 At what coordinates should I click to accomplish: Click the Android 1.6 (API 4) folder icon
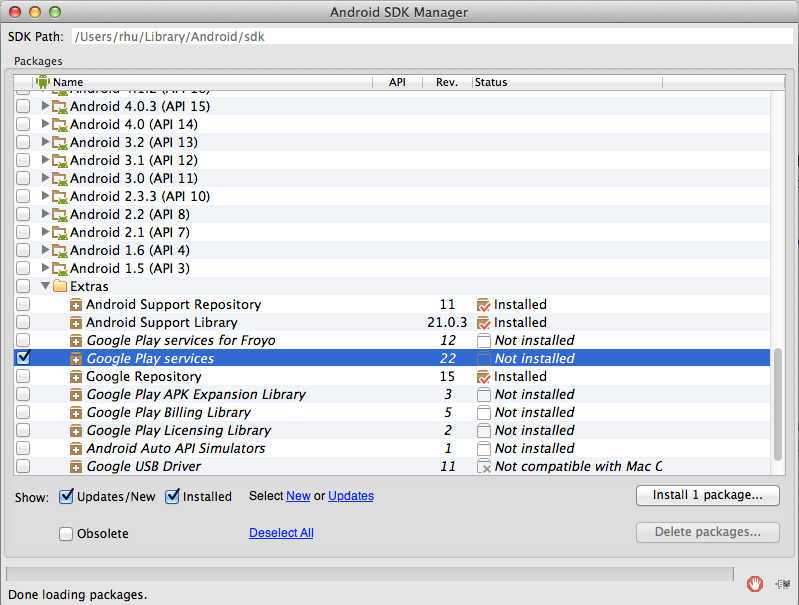point(60,251)
